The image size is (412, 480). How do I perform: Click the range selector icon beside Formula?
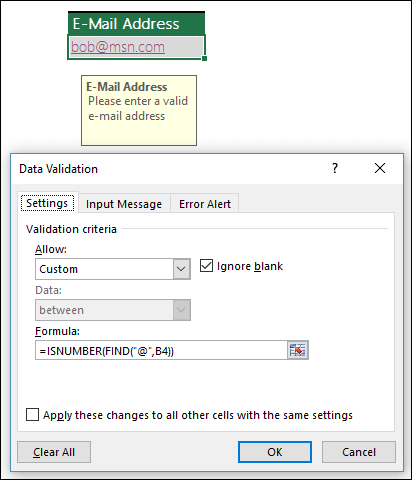pyautogui.click(x=298, y=350)
